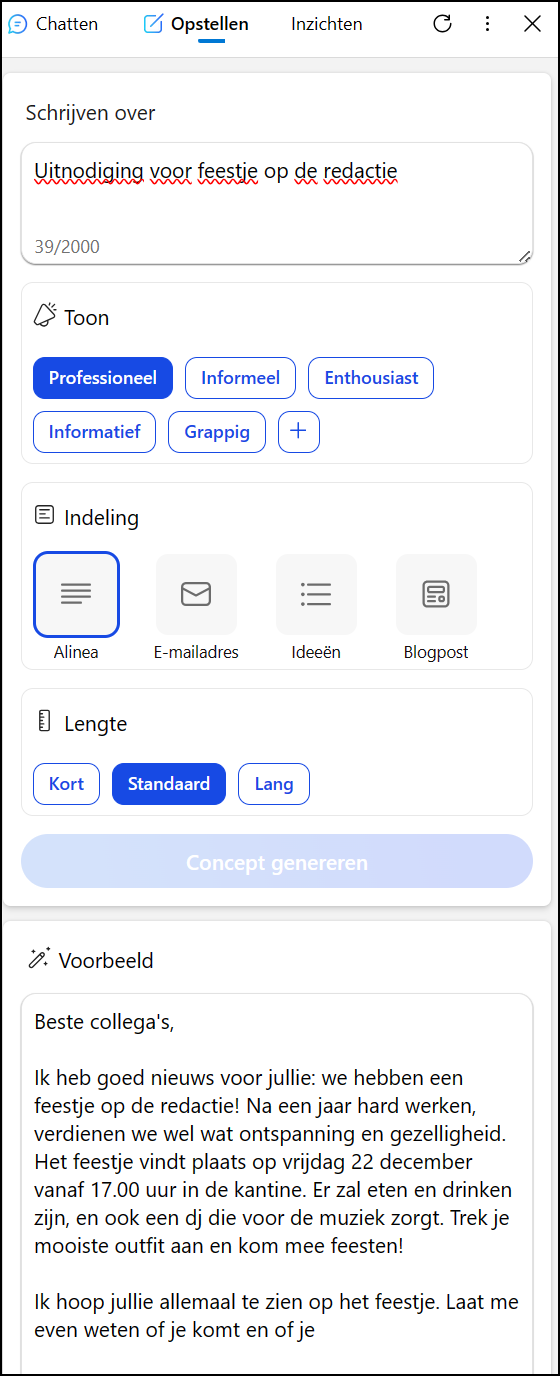Select Lang length option
This screenshot has width=560, height=1376.
click(274, 784)
